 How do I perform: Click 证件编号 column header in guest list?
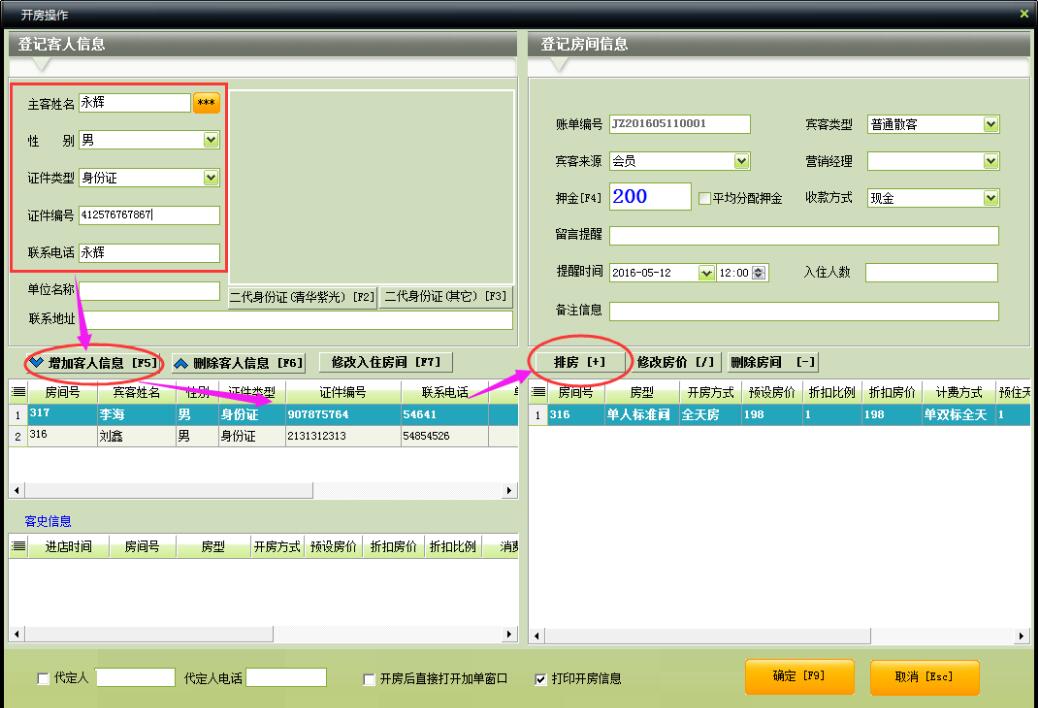(343, 392)
